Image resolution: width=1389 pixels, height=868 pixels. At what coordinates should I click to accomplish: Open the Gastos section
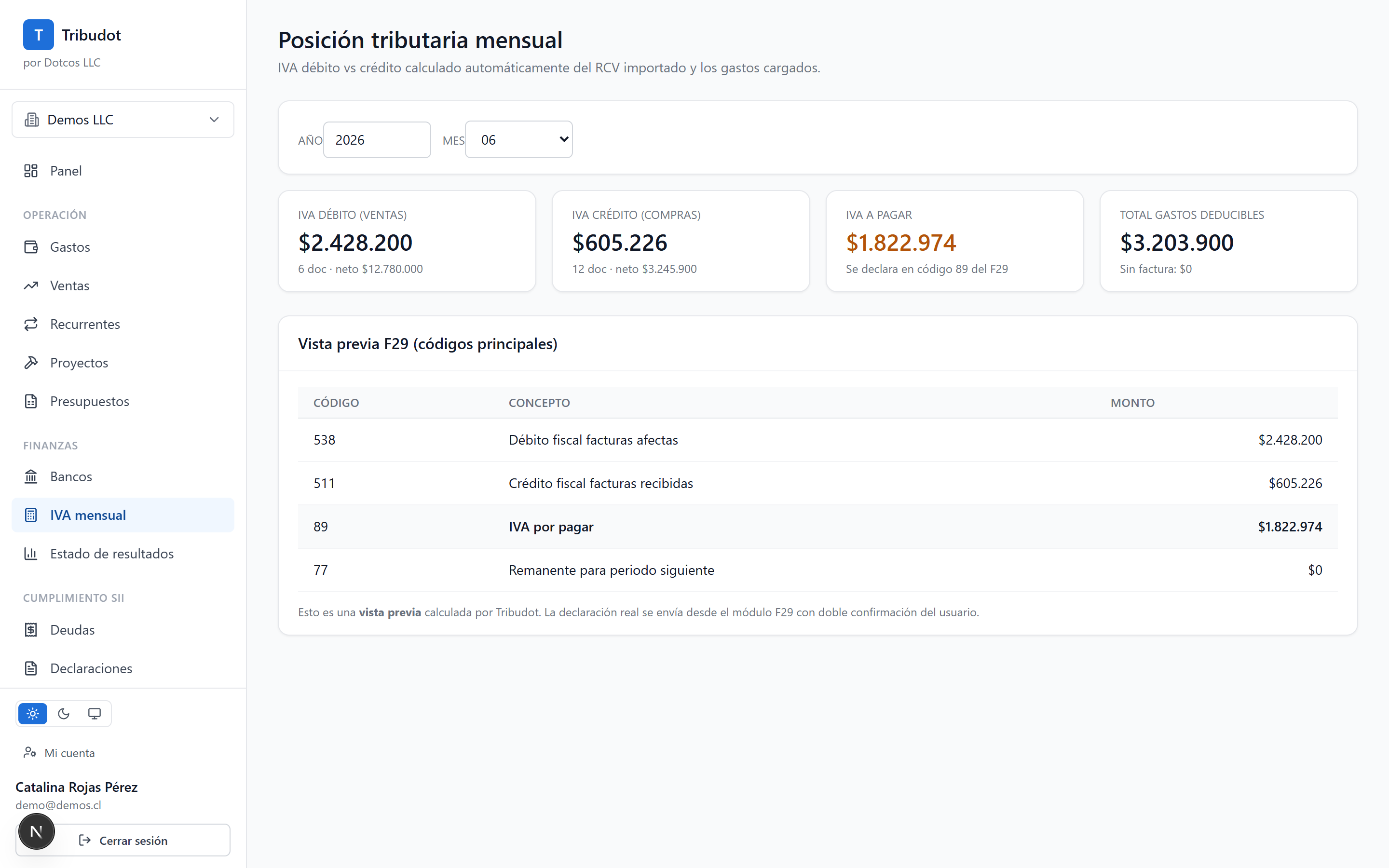coord(123,247)
